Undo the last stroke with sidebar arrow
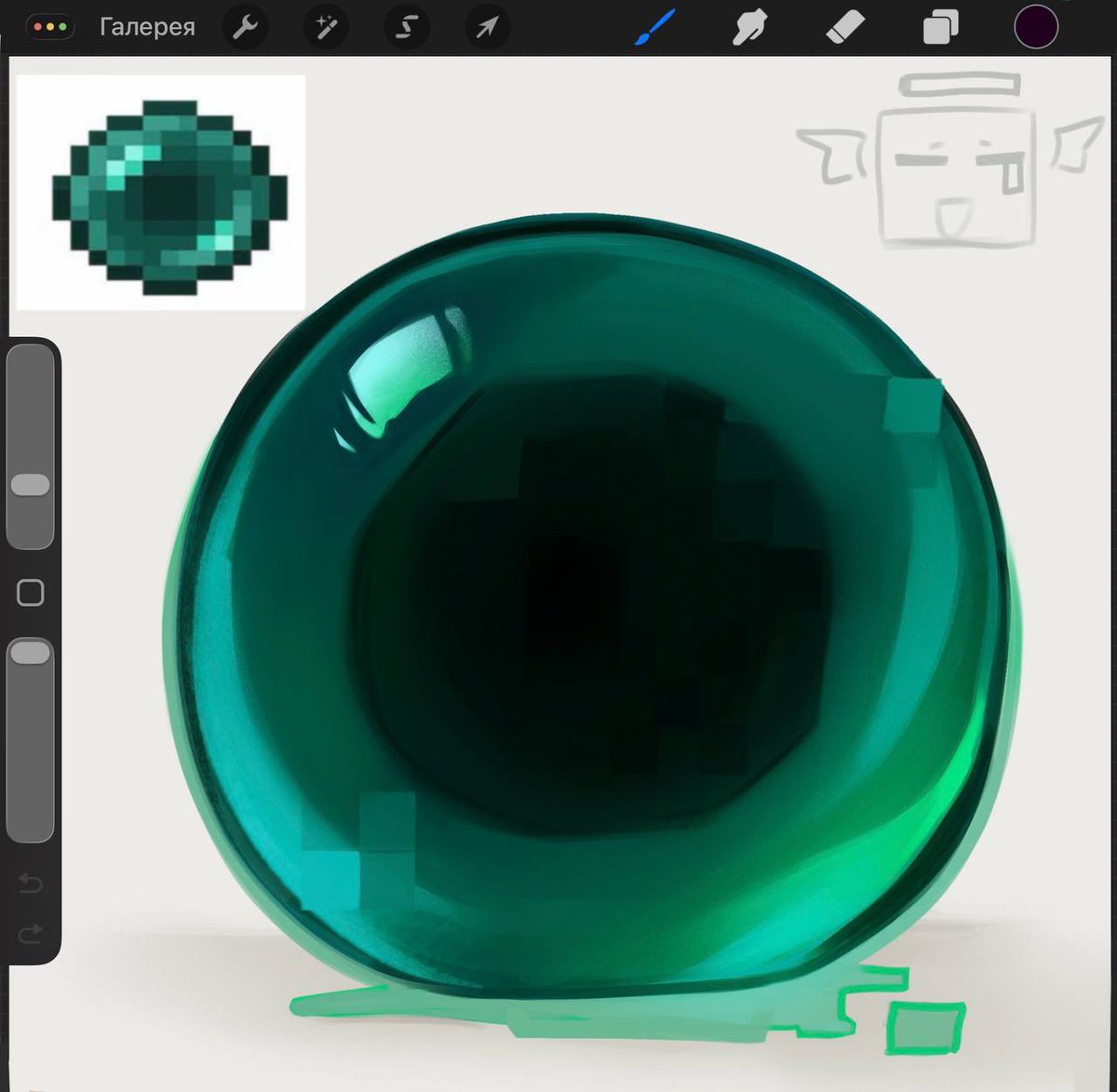1117x1092 pixels. pos(31,883)
